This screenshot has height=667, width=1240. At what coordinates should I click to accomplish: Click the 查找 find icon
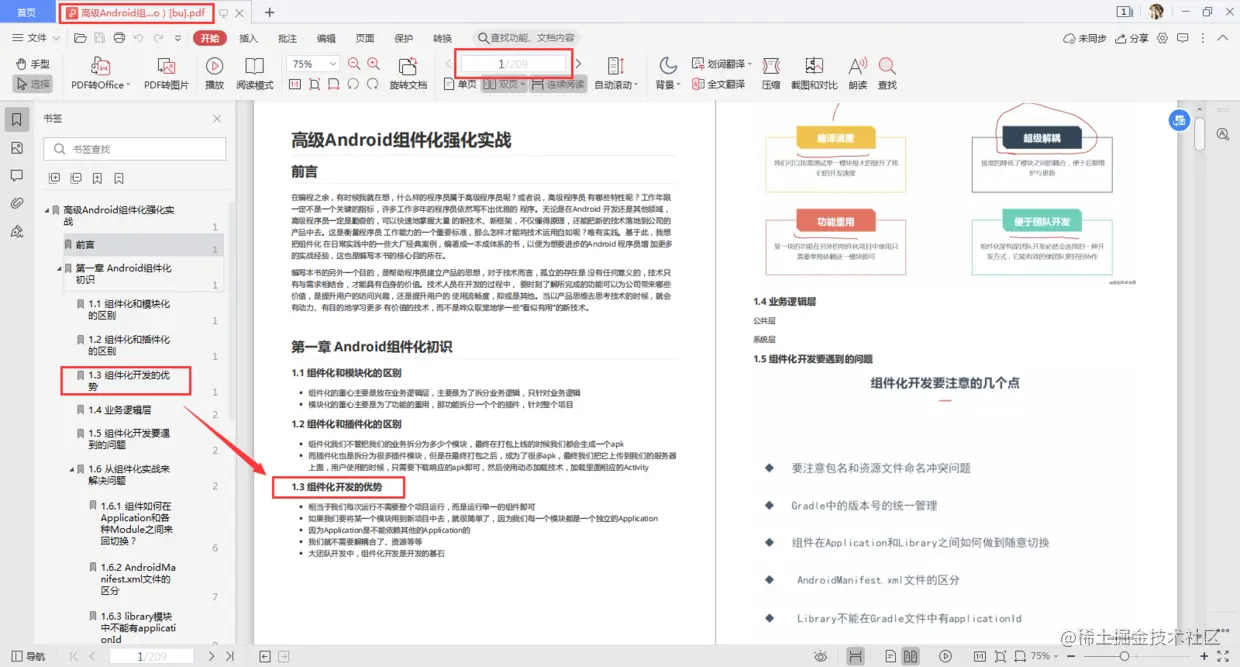(x=887, y=73)
